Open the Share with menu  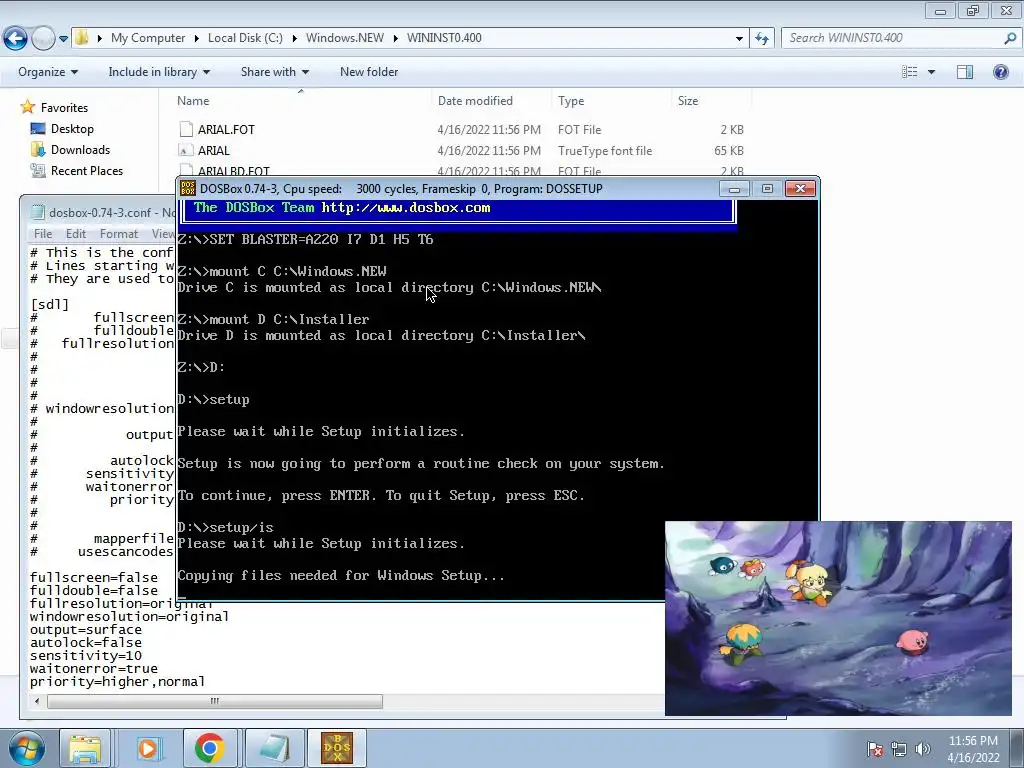(x=274, y=72)
